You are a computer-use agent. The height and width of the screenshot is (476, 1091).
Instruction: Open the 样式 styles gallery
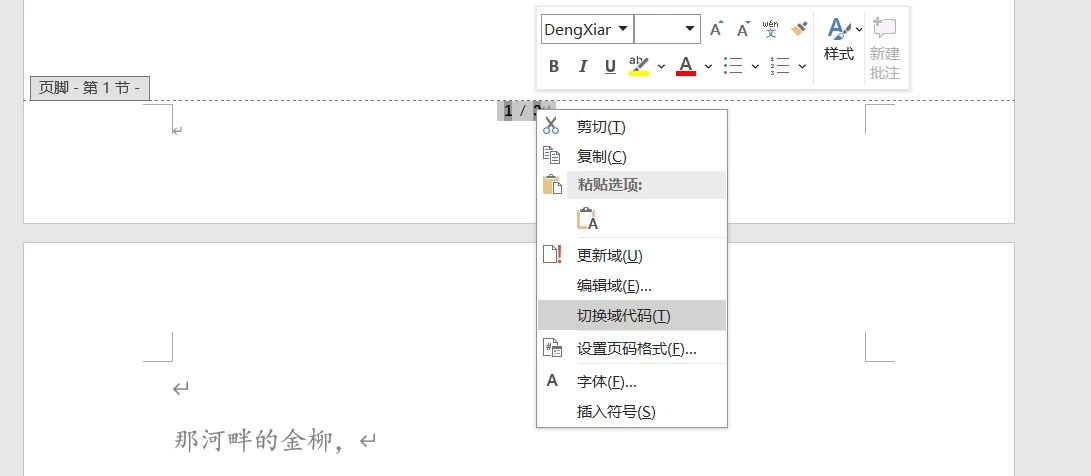[839, 40]
